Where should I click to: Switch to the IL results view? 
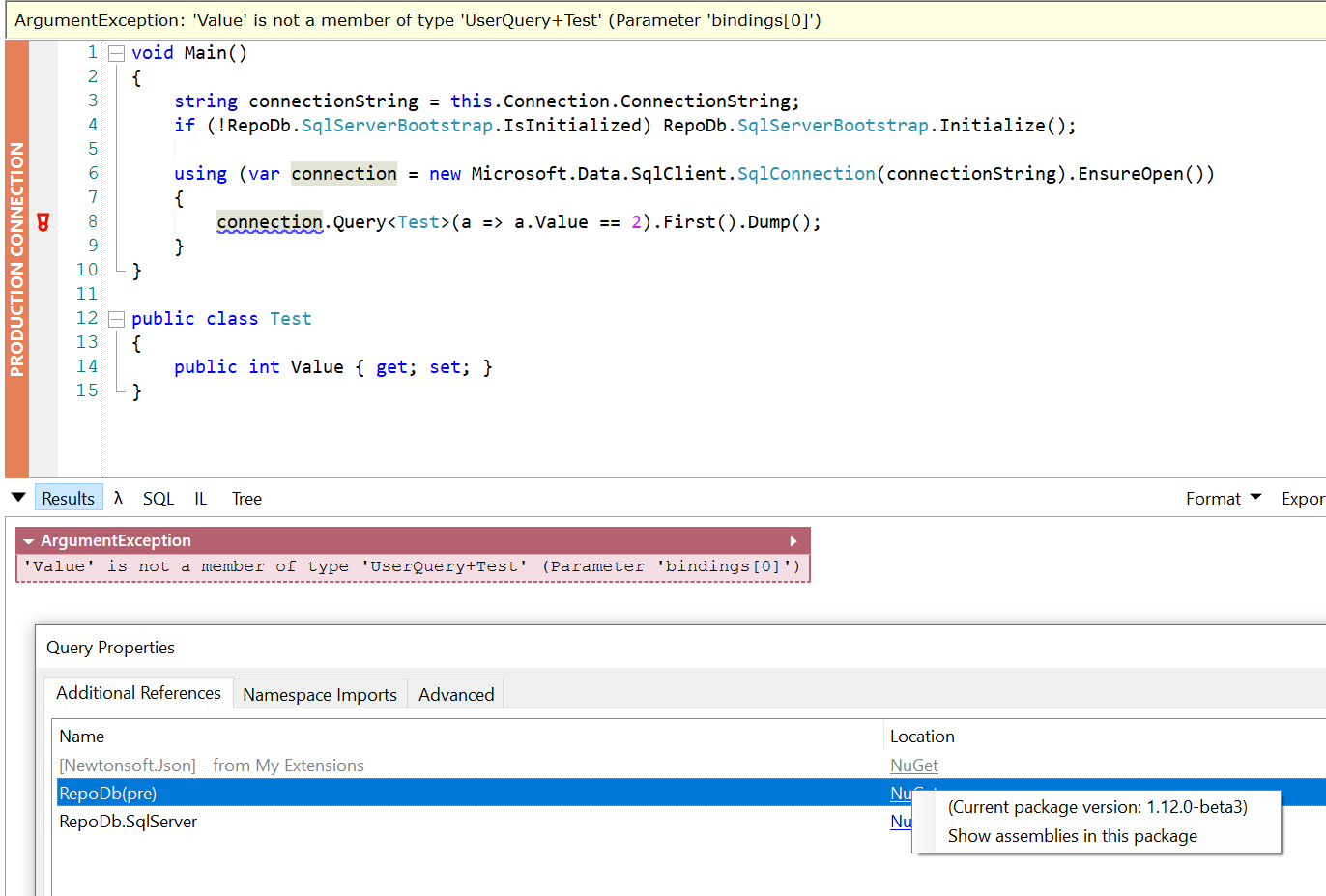200,498
